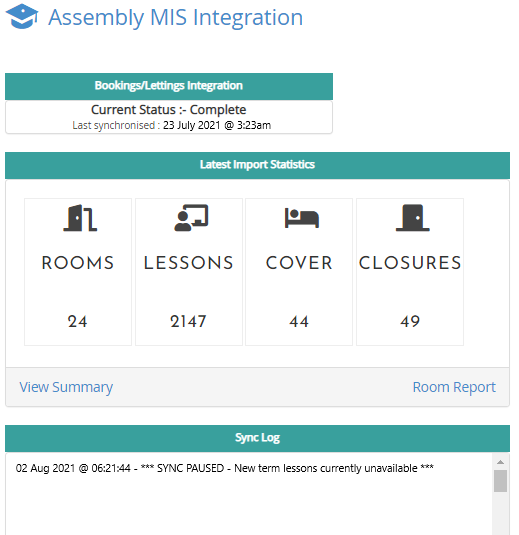519x535 pixels.
Task: Open the Room Report link
Action: 454,387
